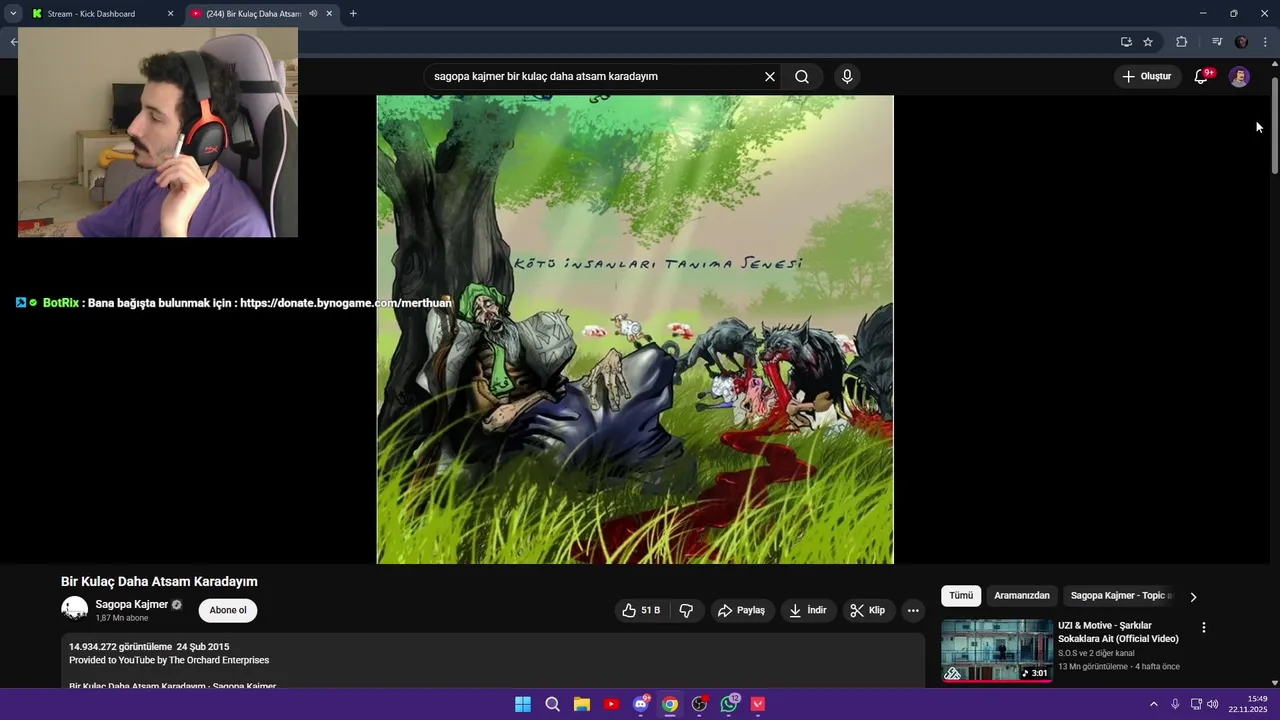Share the video using Paylaş
Screen dimensions: 1280x720
click(742, 610)
